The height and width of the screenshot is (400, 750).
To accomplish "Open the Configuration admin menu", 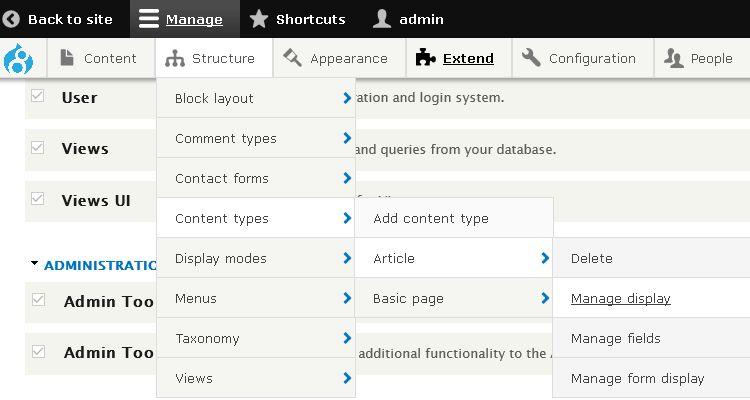I will coord(583,58).
